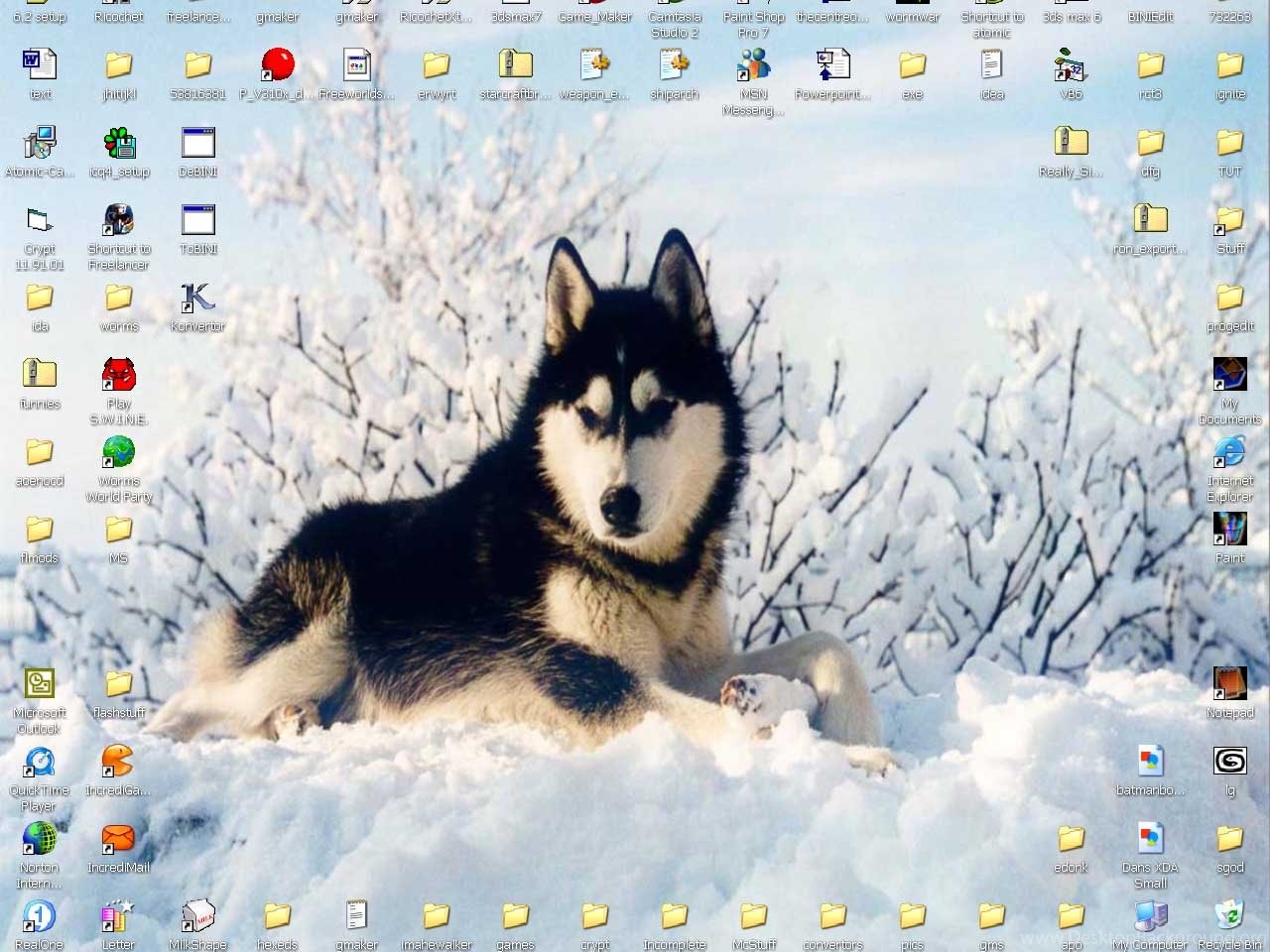Launch the VB6 shortcut
The height and width of the screenshot is (952, 1270).
pos(1072,65)
